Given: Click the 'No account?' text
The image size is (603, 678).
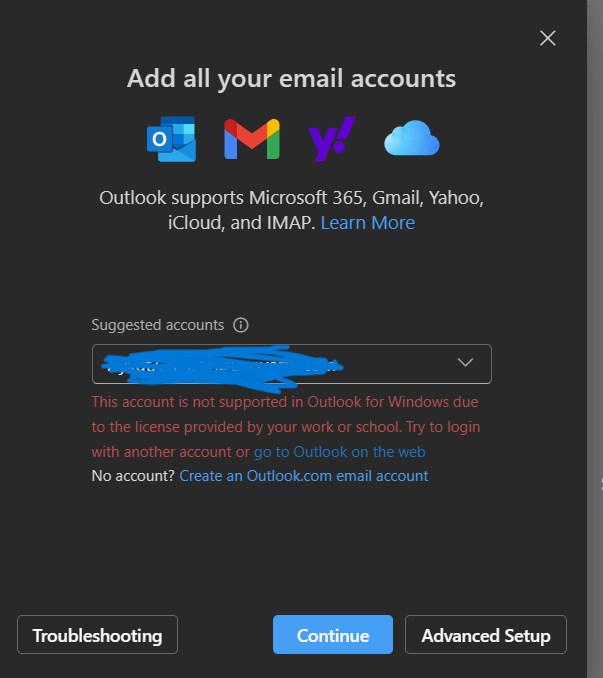Looking at the screenshot, I should pos(133,476).
